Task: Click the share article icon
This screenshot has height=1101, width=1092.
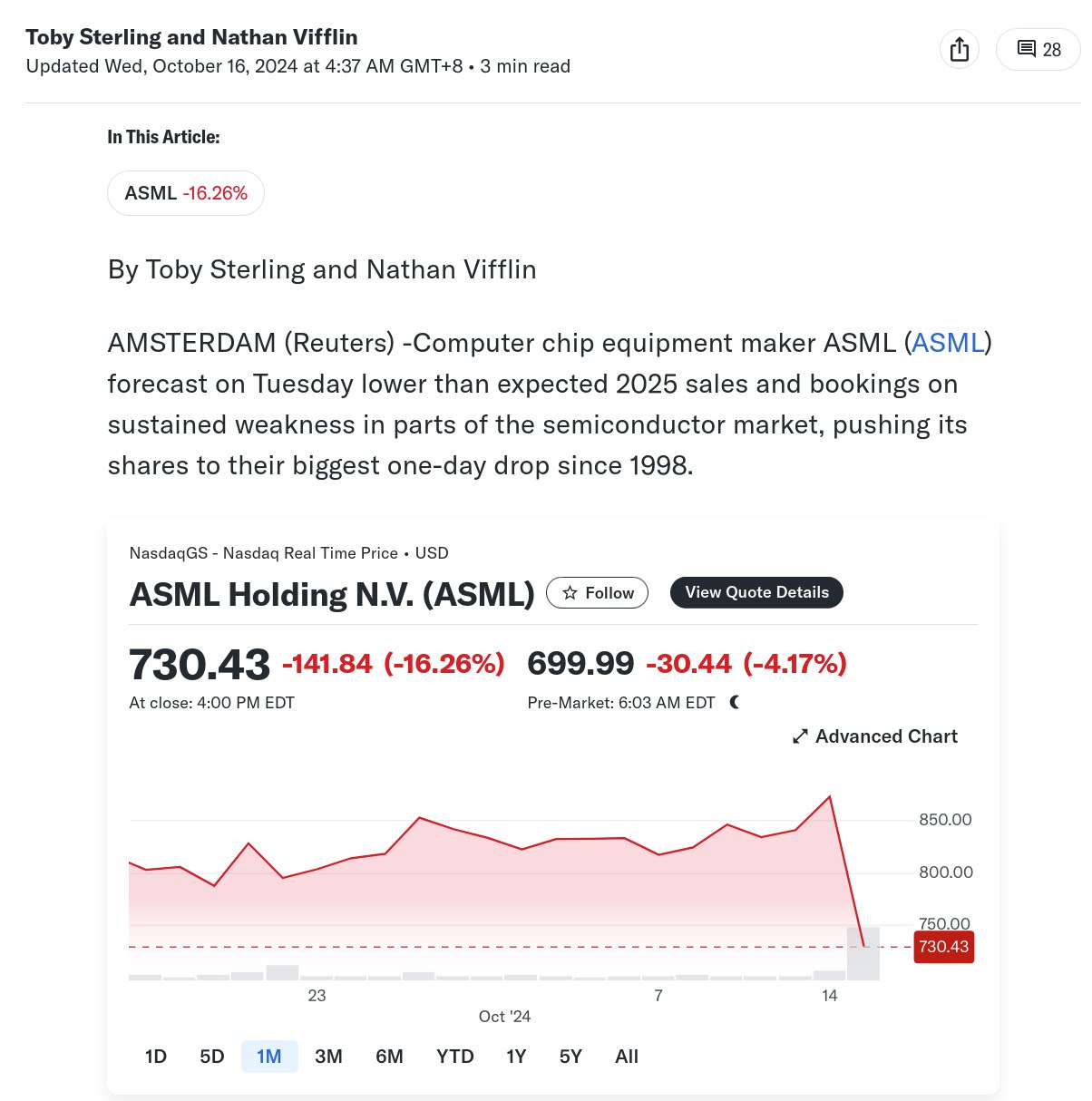Action: (960, 49)
